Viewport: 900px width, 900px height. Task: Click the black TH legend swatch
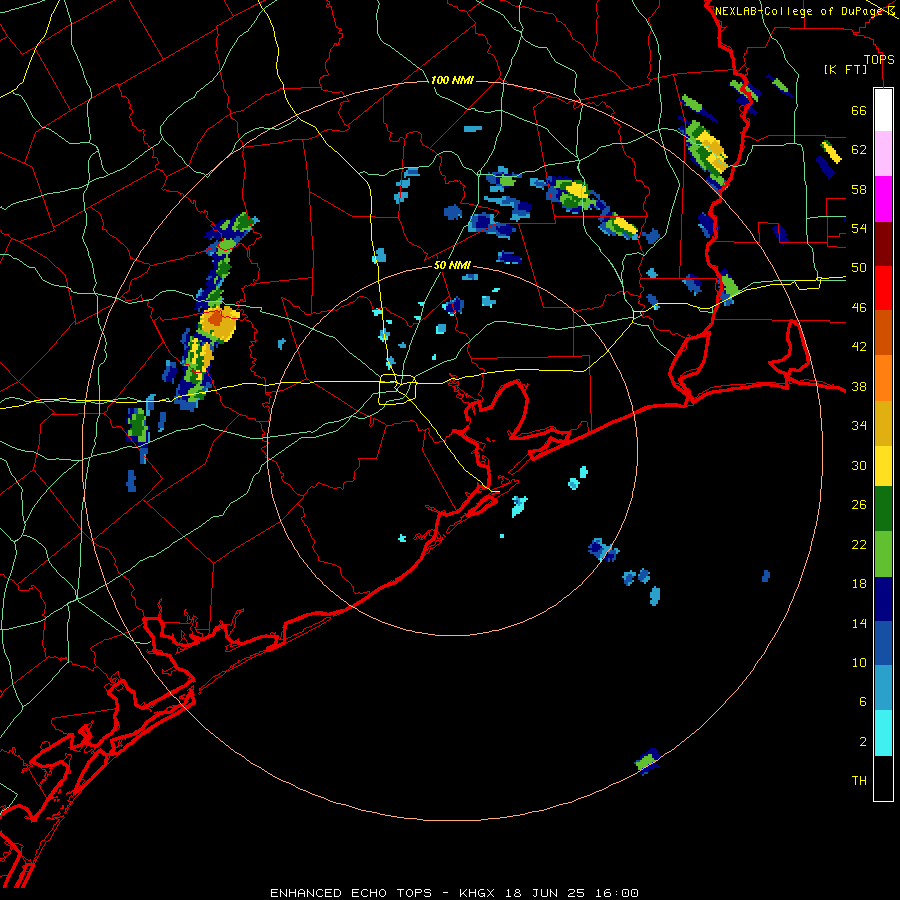[883, 778]
